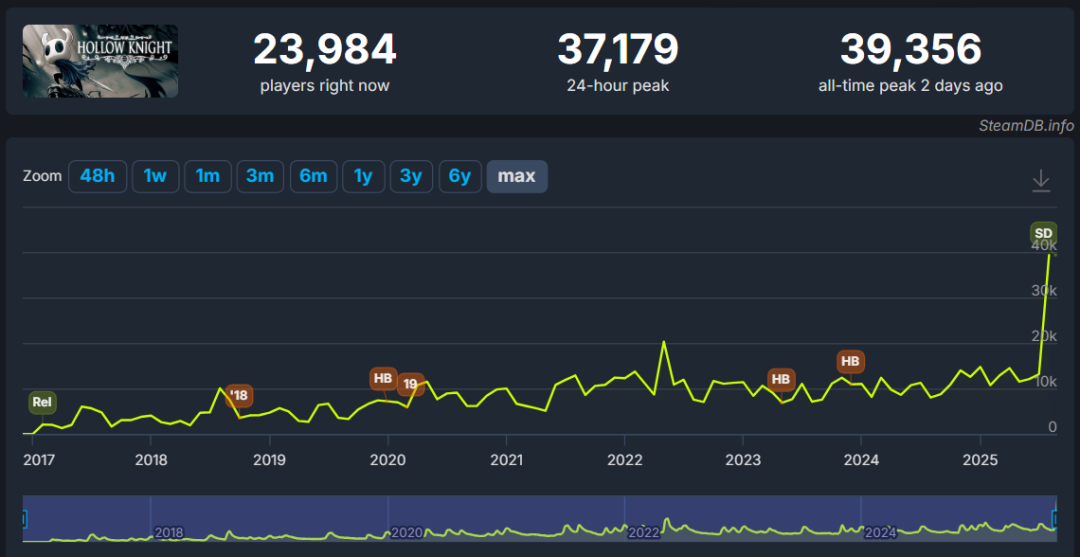Click the '18 event marker badge
This screenshot has height=557, width=1080.
pos(239,395)
